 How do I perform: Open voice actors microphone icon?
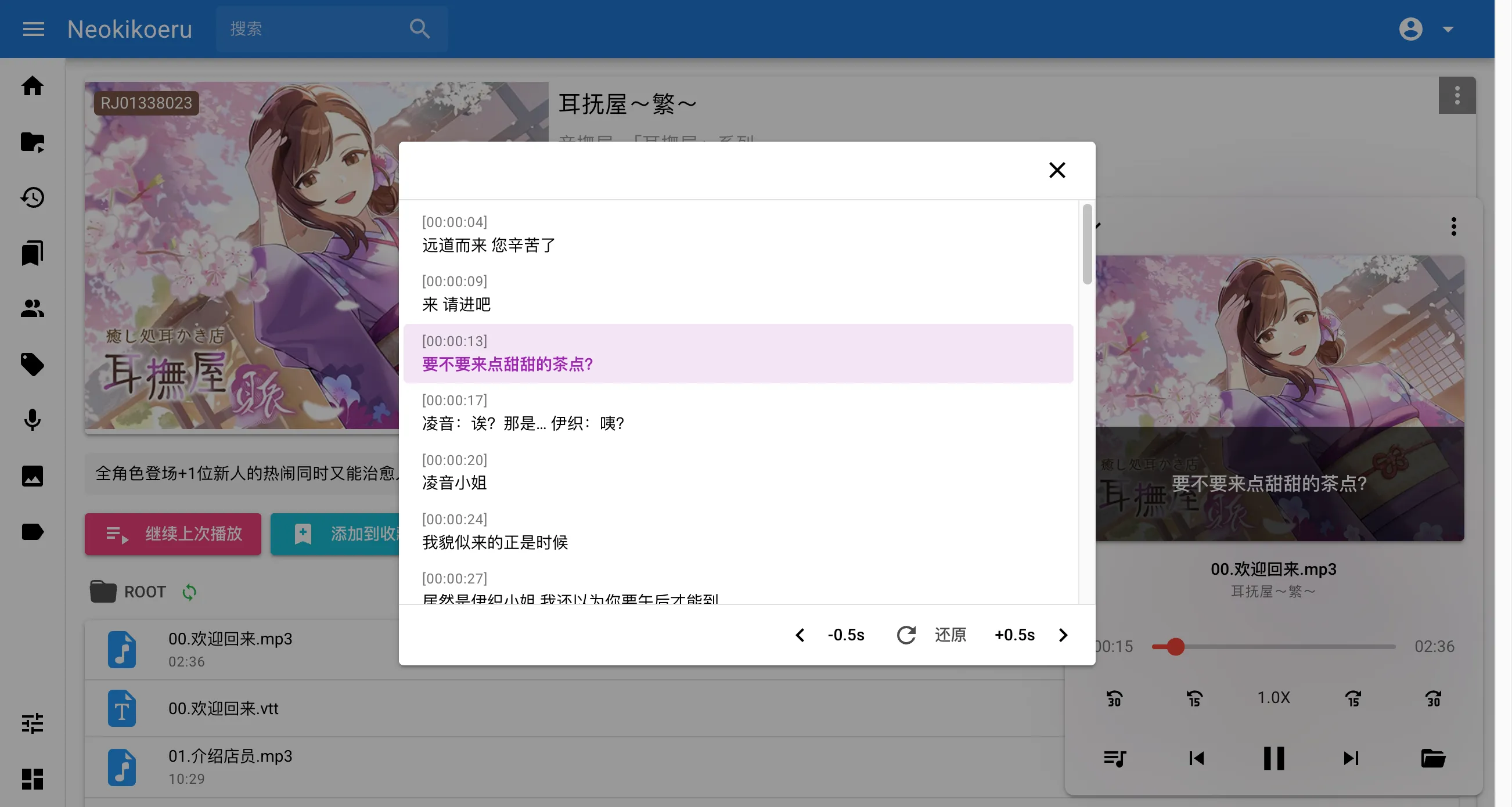33,420
